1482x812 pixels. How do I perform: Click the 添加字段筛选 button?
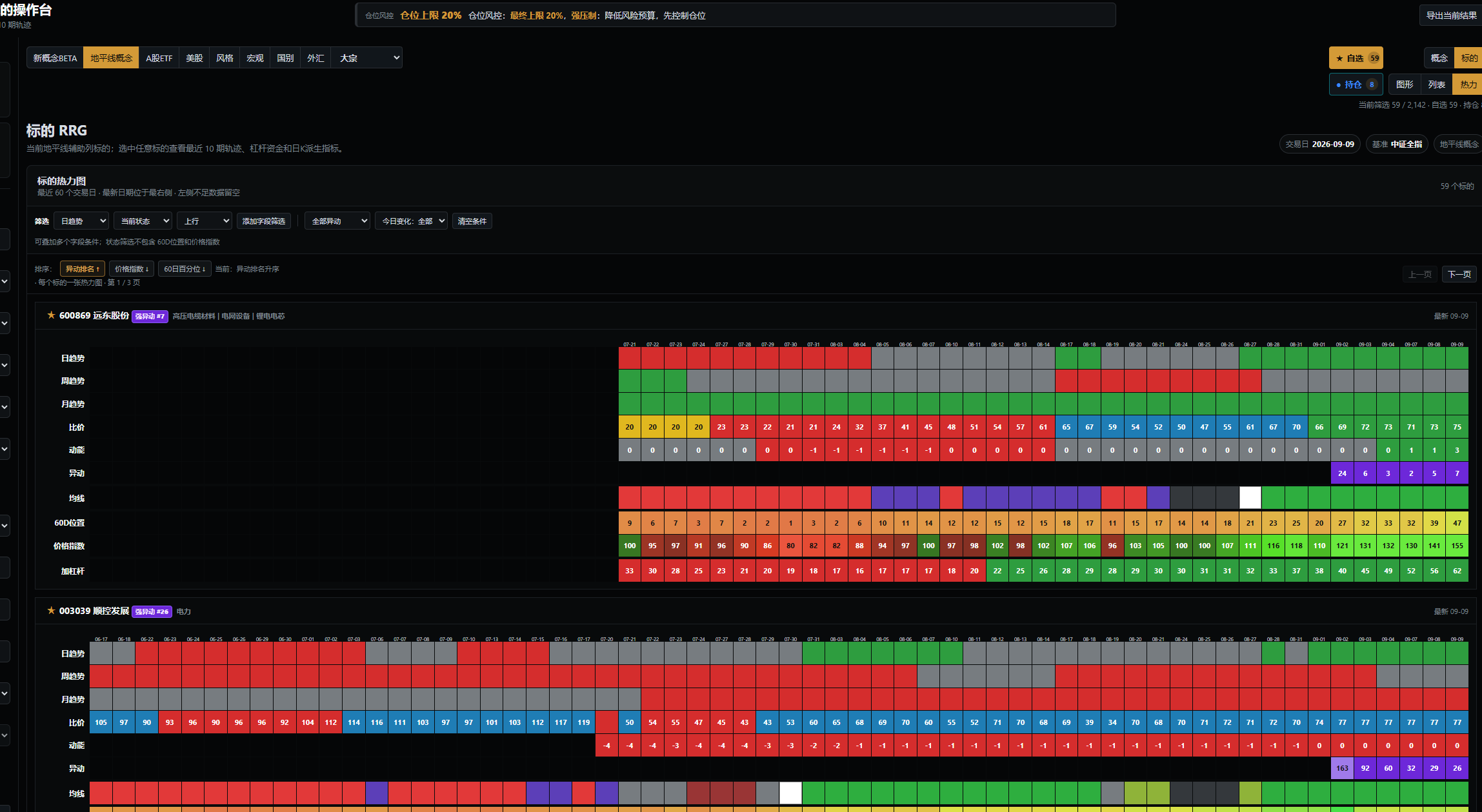(x=264, y=221)
